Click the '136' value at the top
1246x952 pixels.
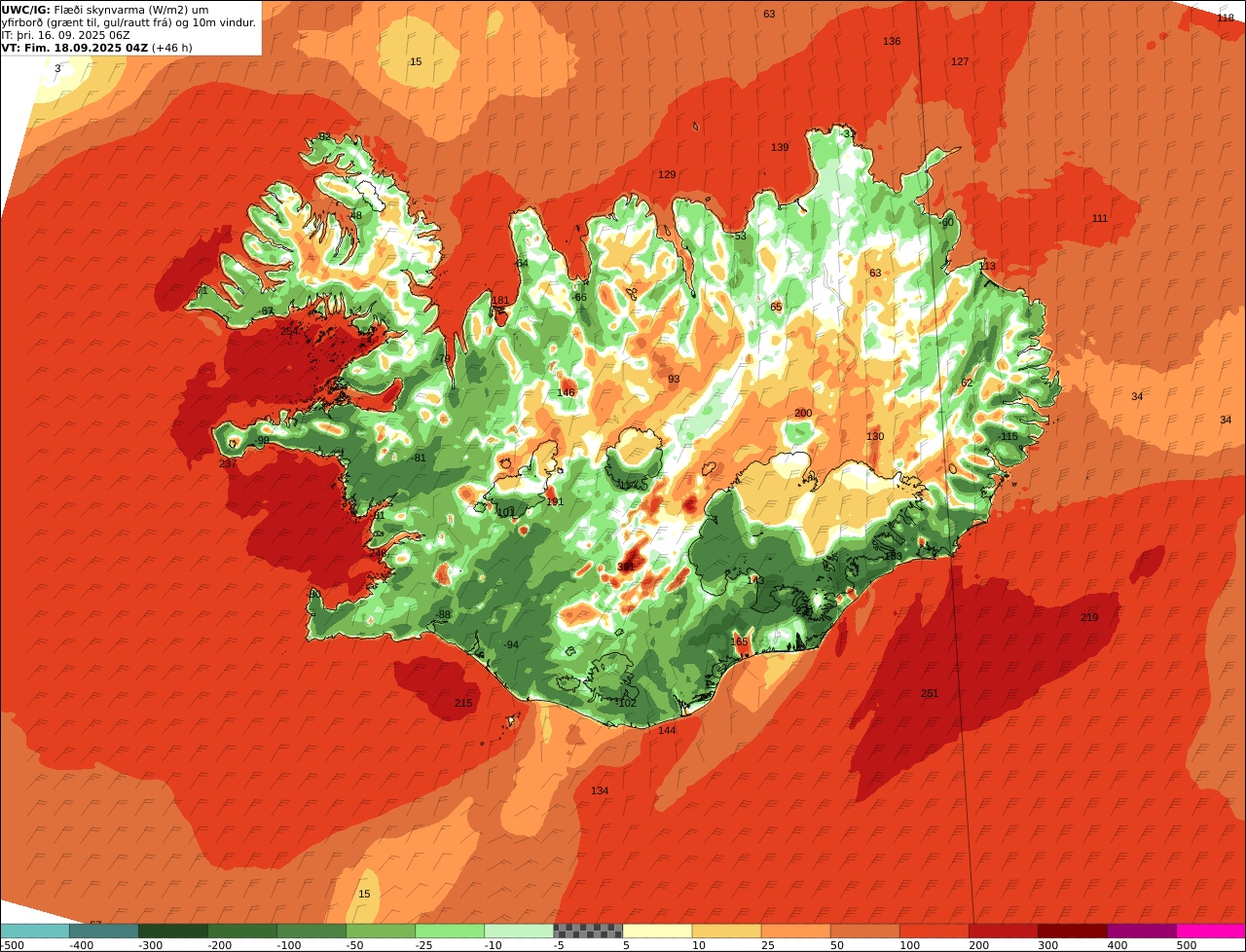click(x=892, y=41)
